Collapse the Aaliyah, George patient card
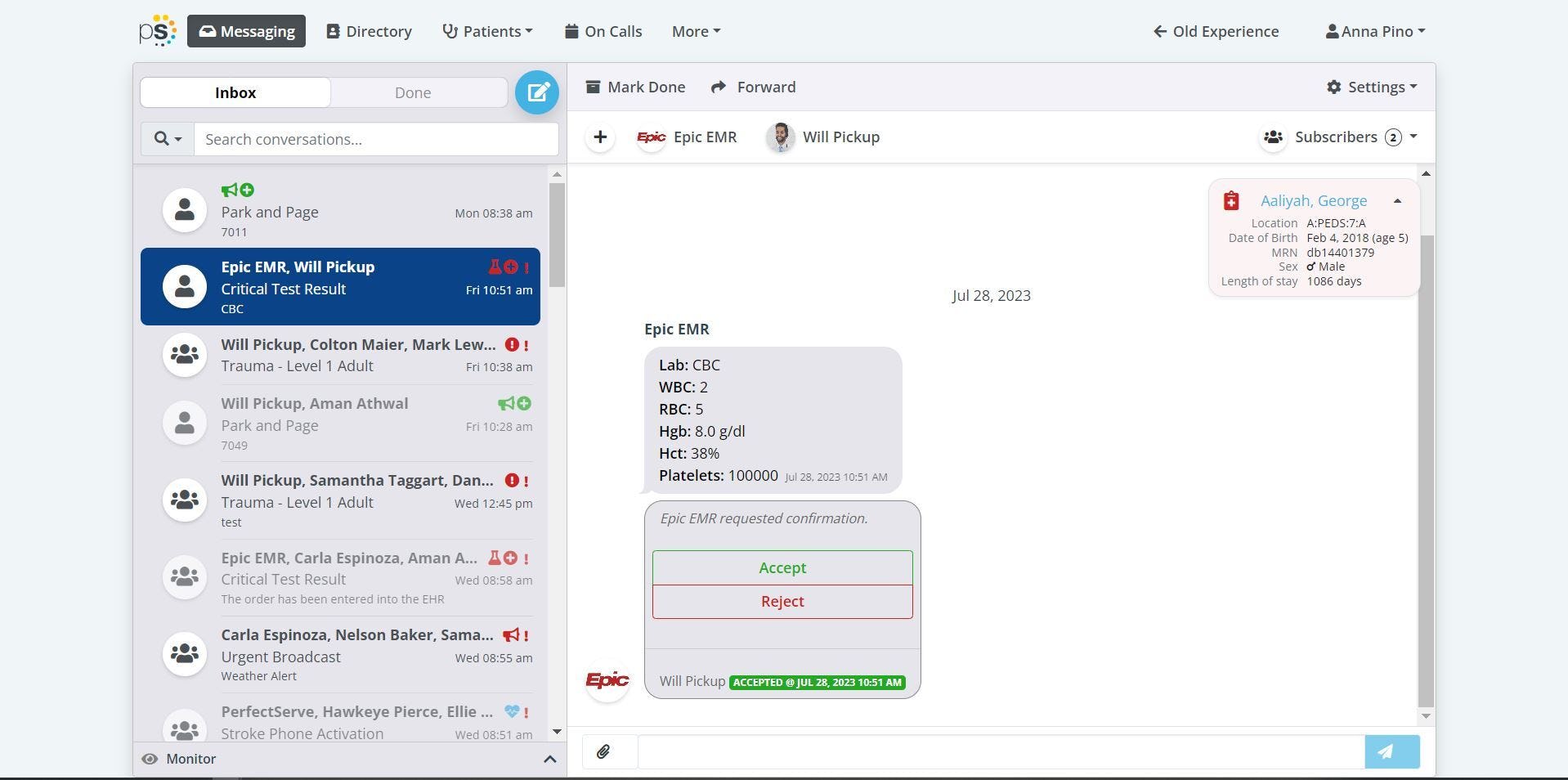 [x=1396, y=200]
